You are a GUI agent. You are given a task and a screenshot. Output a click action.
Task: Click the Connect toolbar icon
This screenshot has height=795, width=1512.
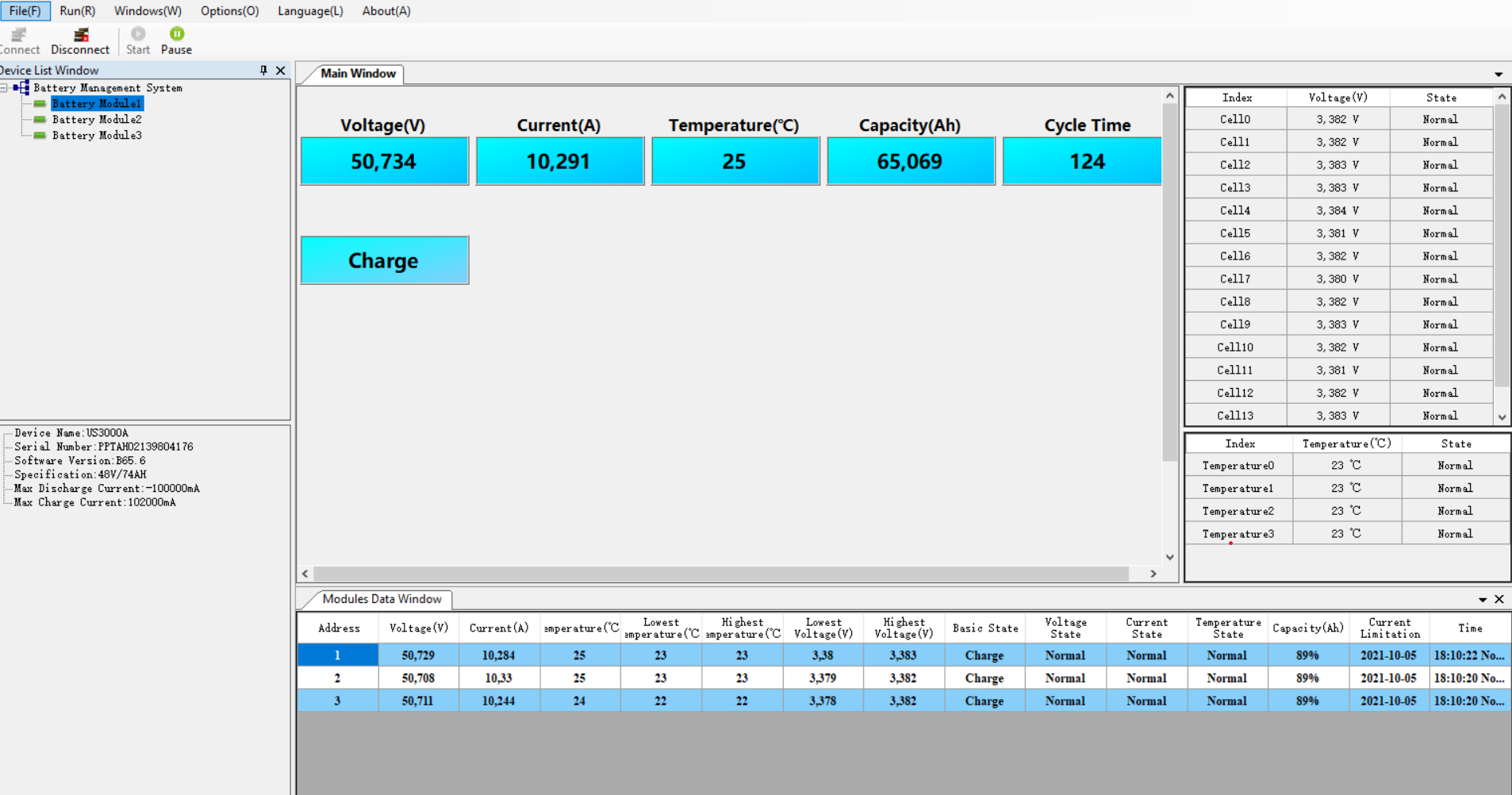coord(17,35)
